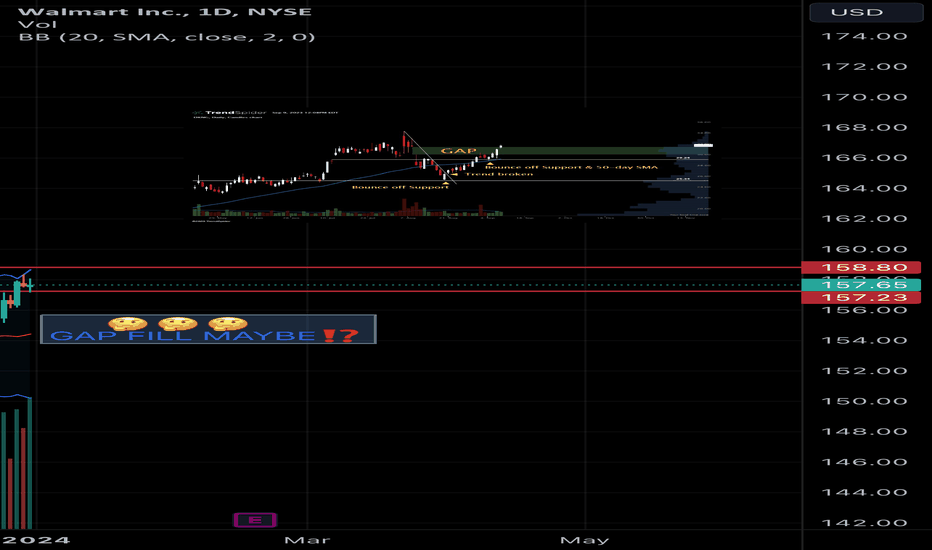Click the Vol indicator label
This screenshot has width=932, height=550.
[x=37, y=24]
